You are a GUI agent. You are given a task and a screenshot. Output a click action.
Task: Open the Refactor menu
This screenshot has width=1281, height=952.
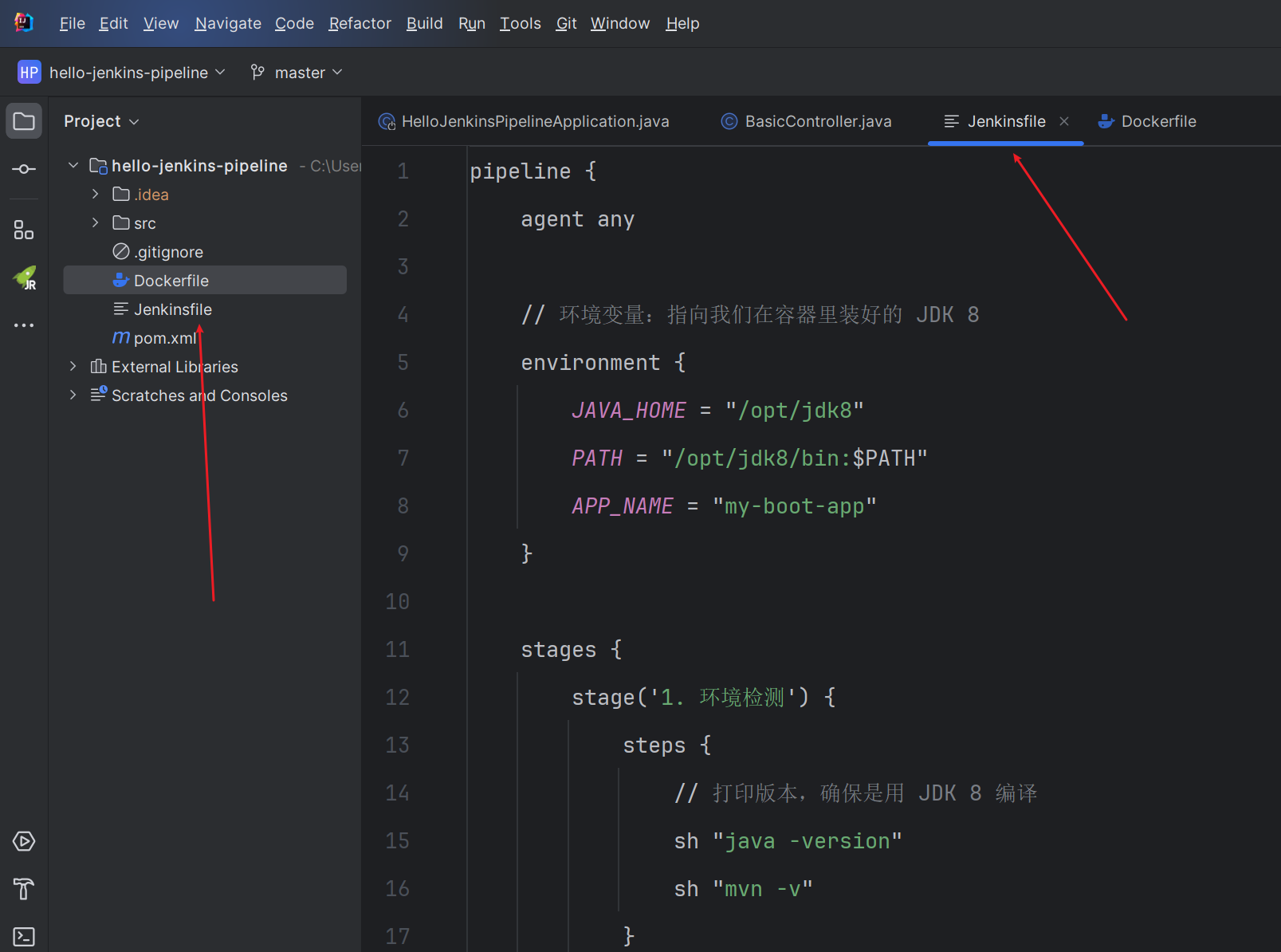tap(360, 24)
